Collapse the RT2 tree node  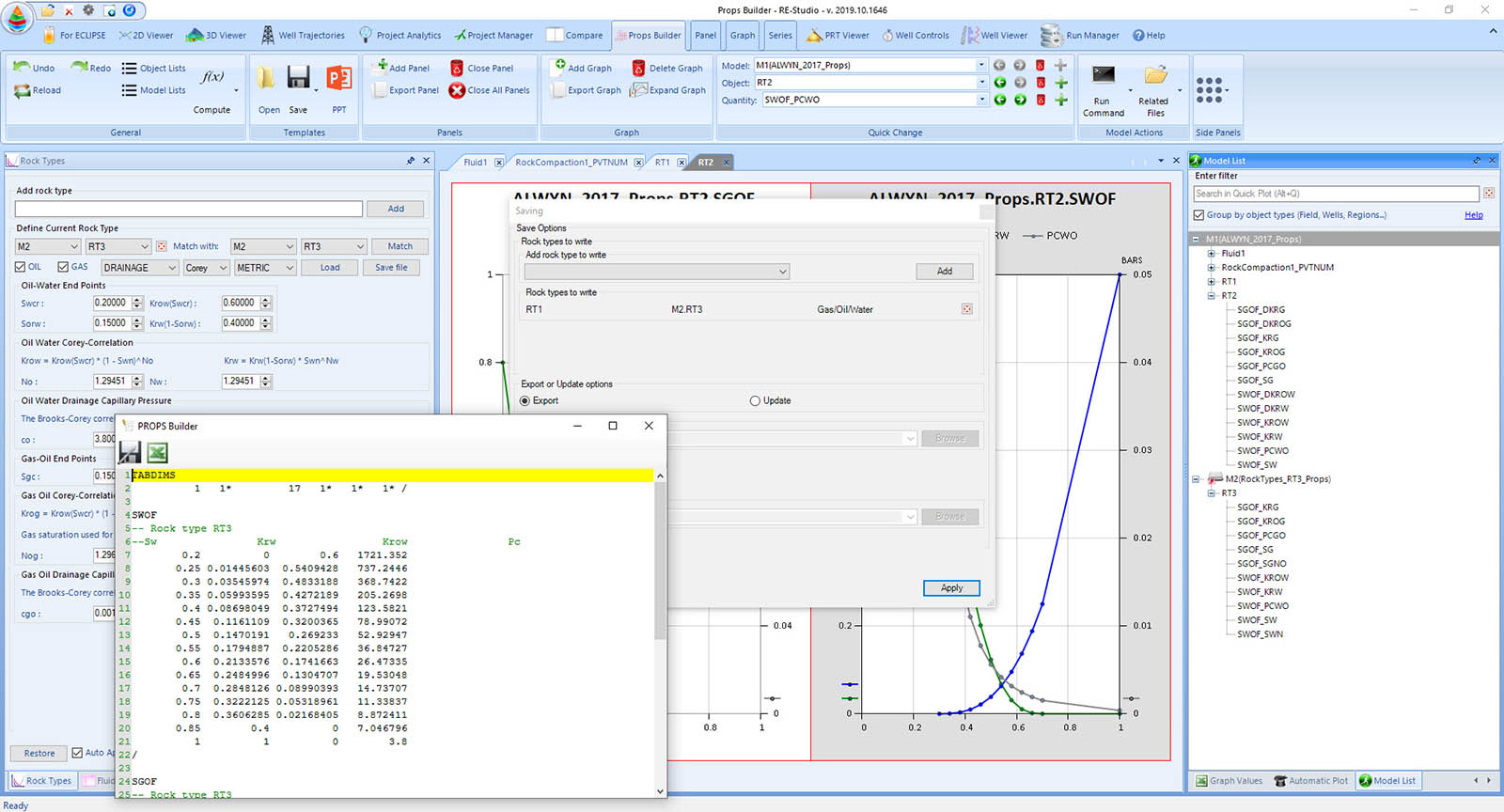(1212, 296)
